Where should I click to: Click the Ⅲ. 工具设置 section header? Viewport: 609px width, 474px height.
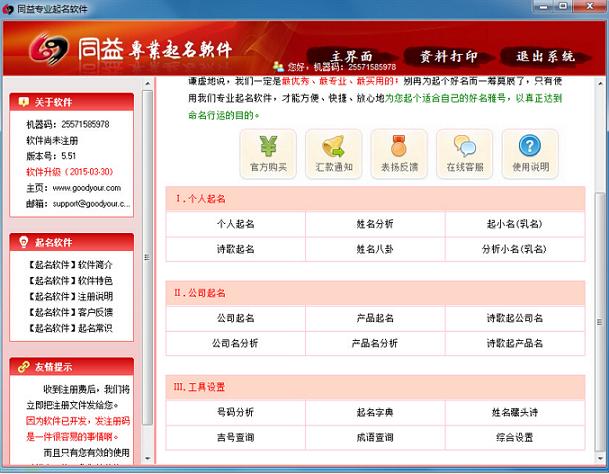(x=375, y=387)
